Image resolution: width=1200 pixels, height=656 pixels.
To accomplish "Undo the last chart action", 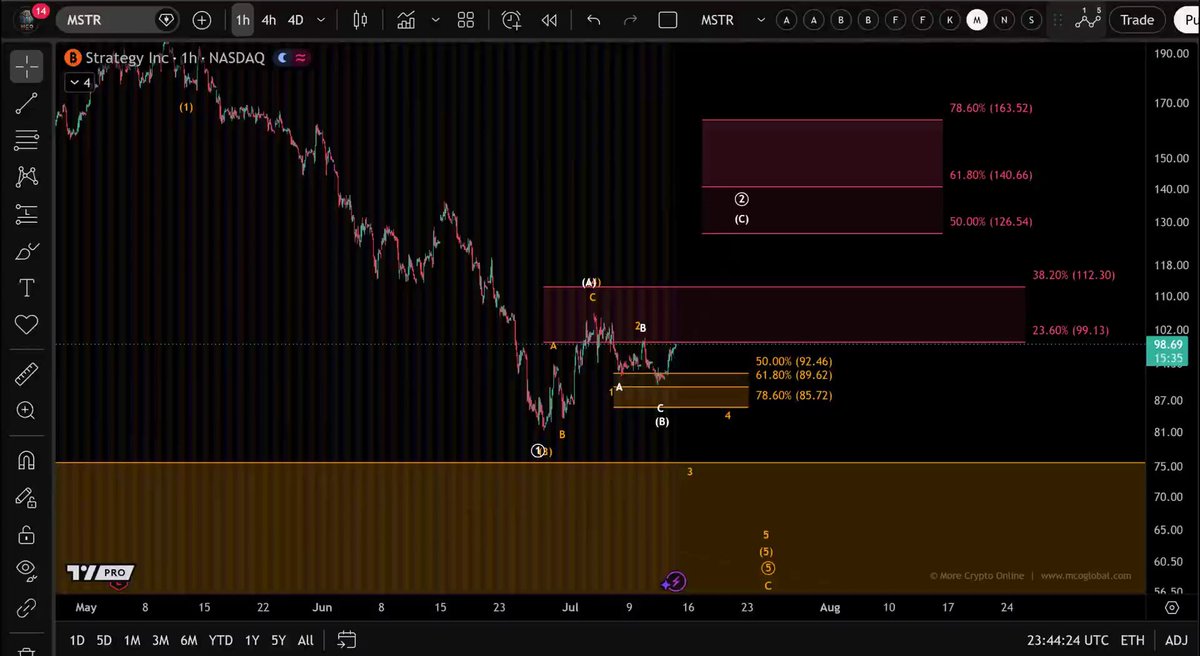I will (x=594, y=20).
